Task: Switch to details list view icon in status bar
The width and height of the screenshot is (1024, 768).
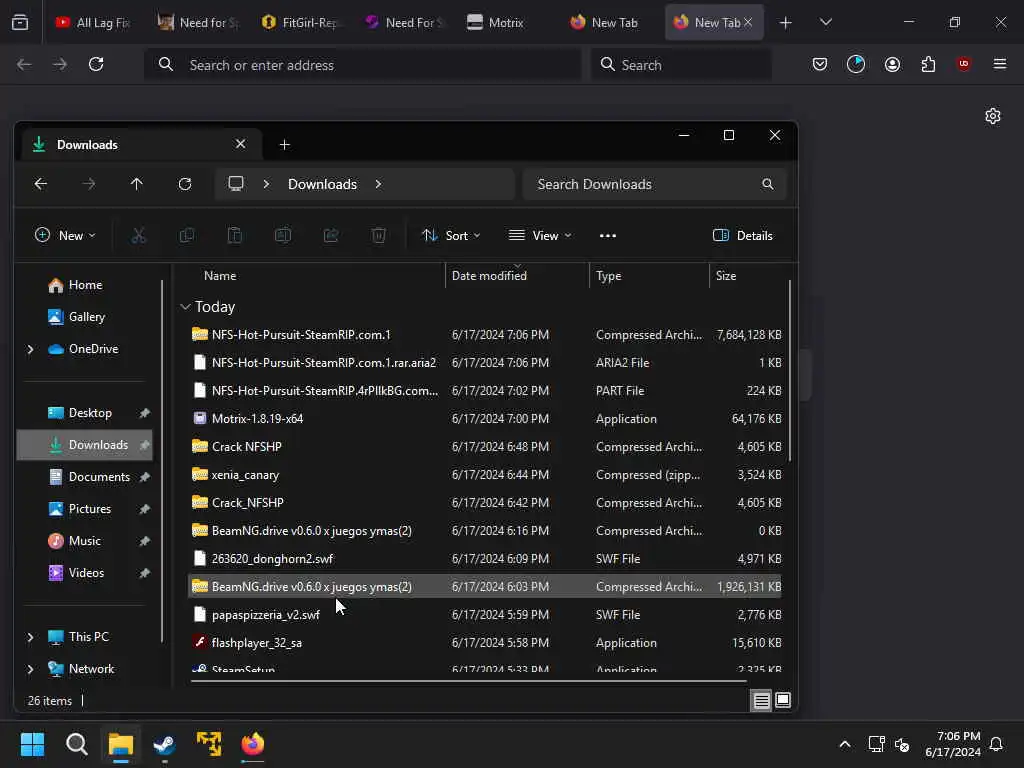Action: coord(761,701)
